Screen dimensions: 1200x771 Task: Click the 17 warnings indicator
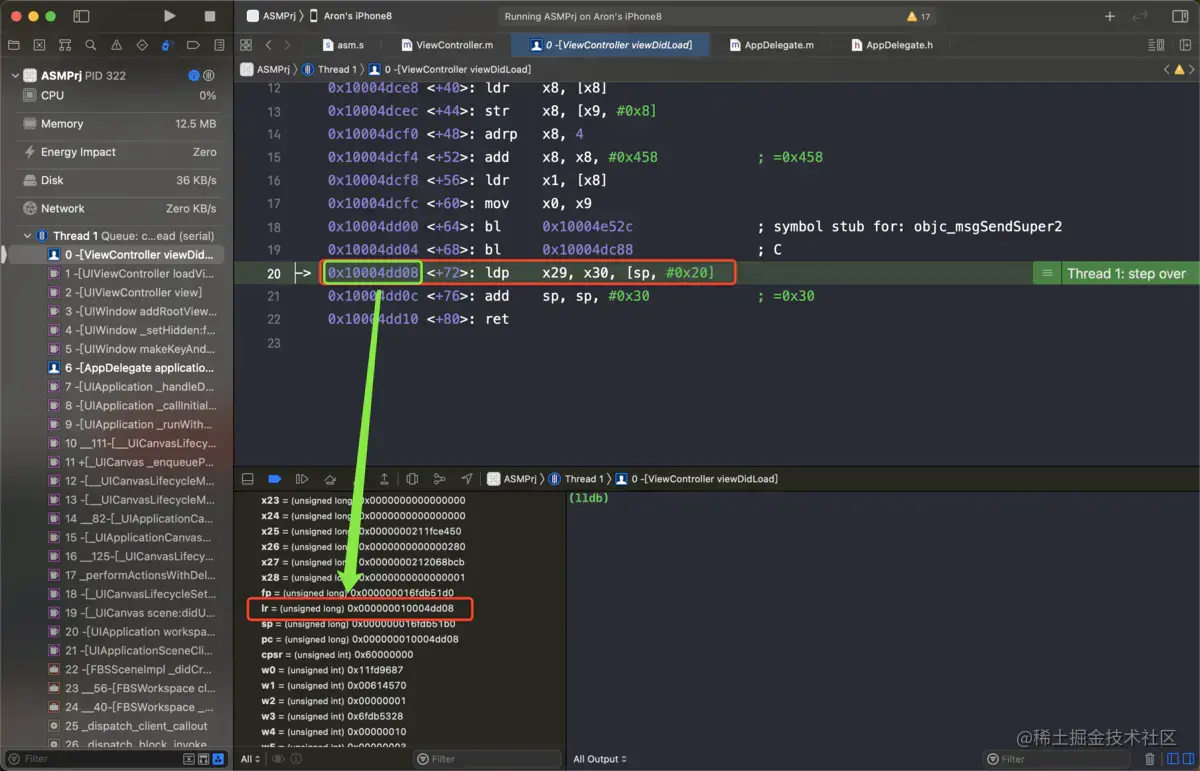pyautogui.click(x=918, y=17)
